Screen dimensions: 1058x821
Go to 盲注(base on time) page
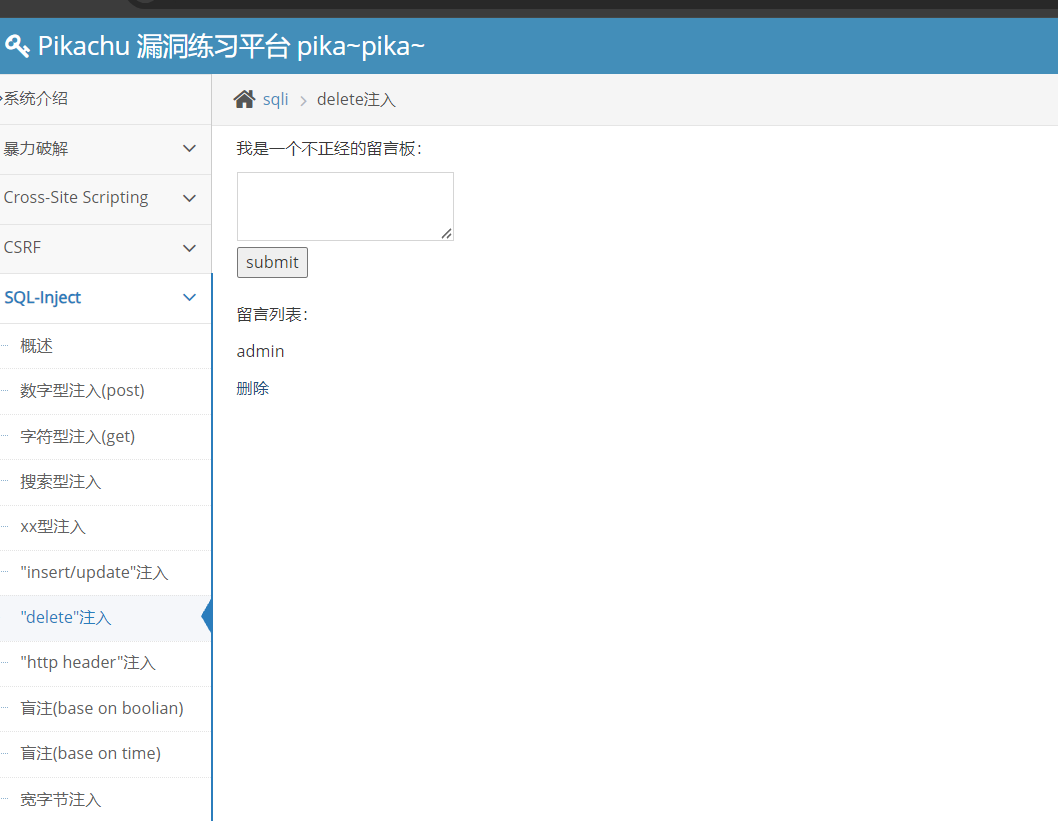[x=90, y=754]
